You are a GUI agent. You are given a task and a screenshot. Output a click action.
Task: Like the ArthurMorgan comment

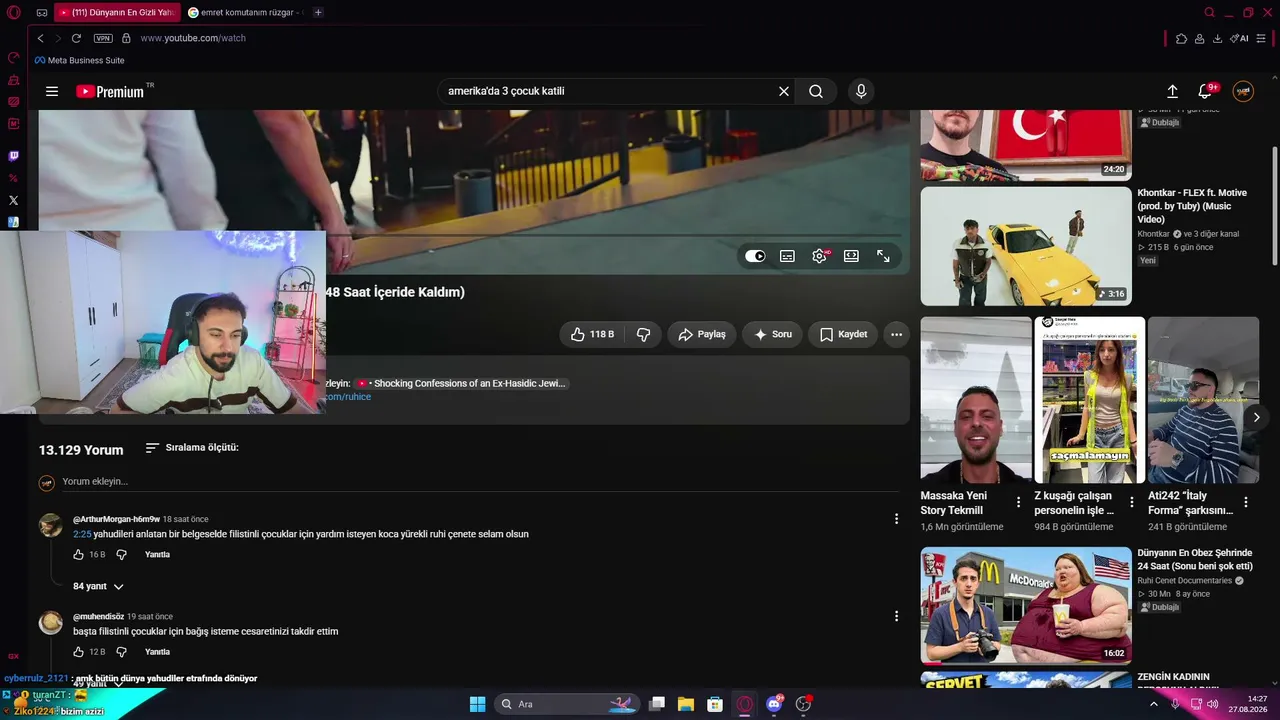coord(79,555)
